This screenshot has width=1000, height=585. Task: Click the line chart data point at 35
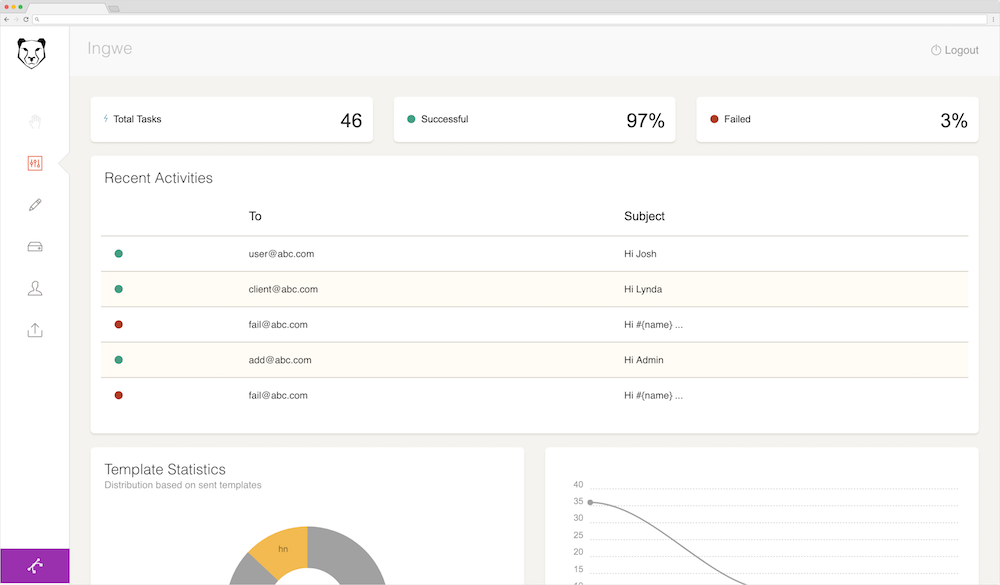pos(591,503)
